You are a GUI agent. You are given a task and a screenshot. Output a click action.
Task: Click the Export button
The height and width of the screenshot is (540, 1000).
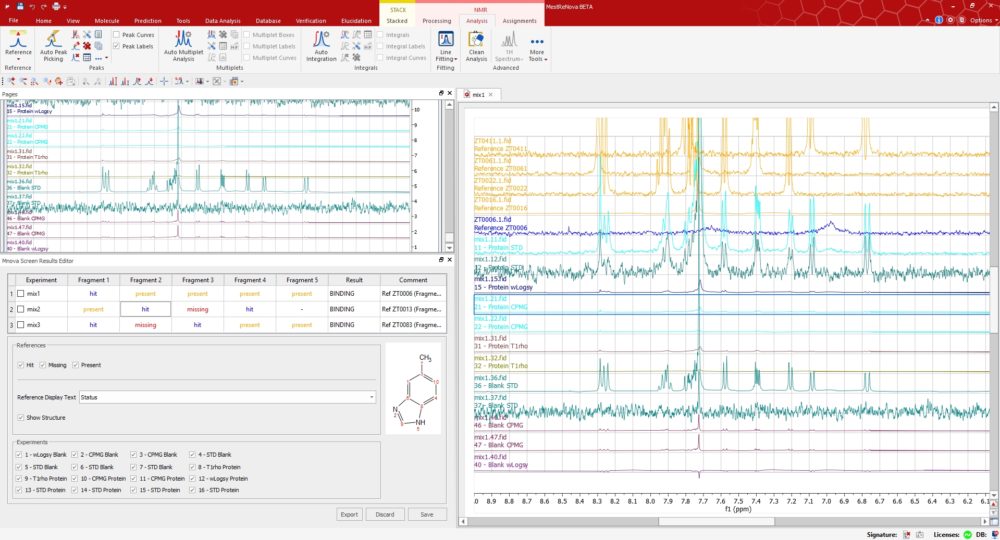tap(348, 514)
